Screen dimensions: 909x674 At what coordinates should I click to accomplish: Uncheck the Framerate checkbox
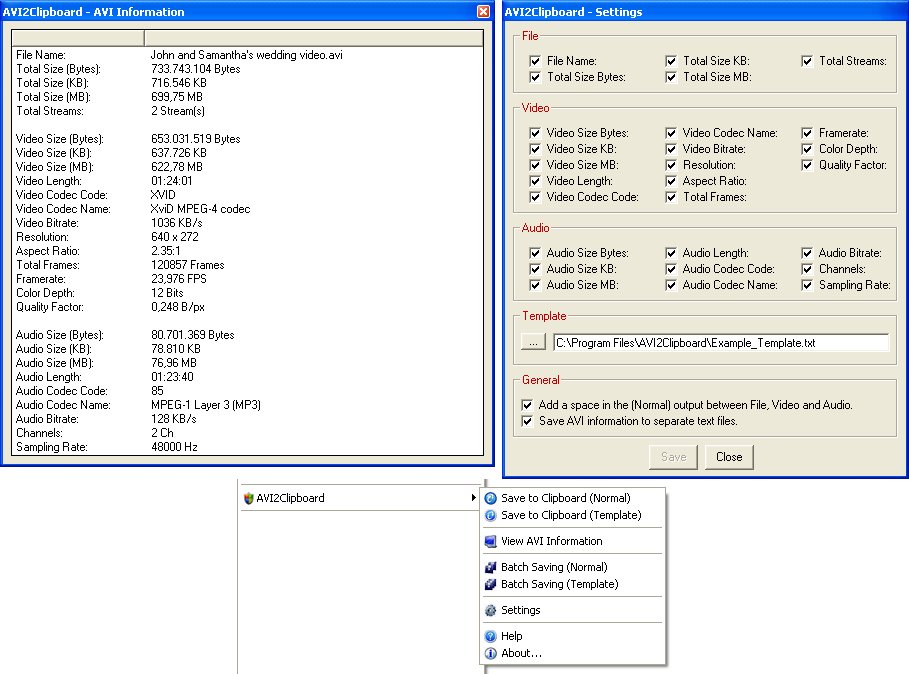point(807,133)
